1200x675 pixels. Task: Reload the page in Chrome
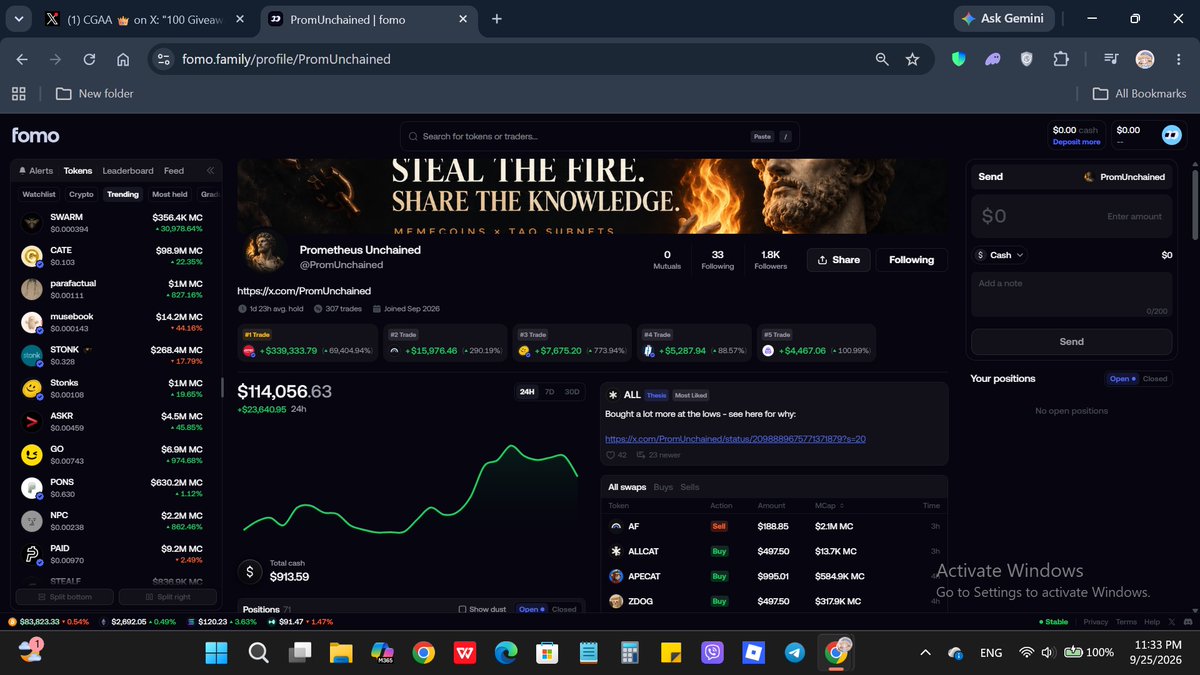click(x=89, y=59)
